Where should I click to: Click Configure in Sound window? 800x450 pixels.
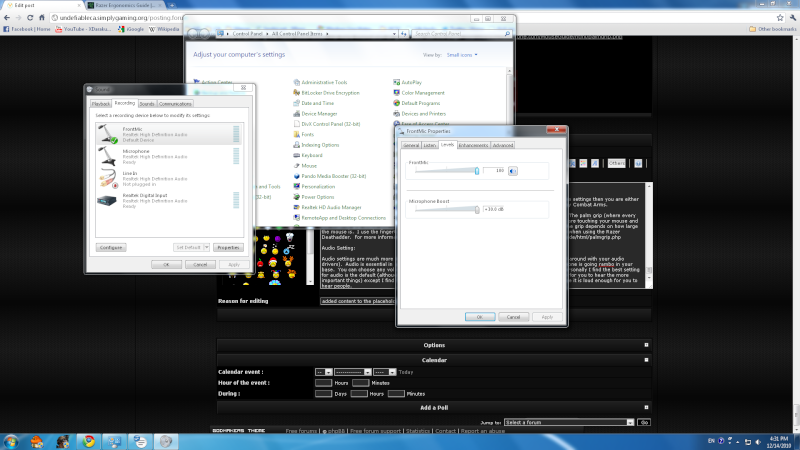pyautogui.click(x=111, y=247)
